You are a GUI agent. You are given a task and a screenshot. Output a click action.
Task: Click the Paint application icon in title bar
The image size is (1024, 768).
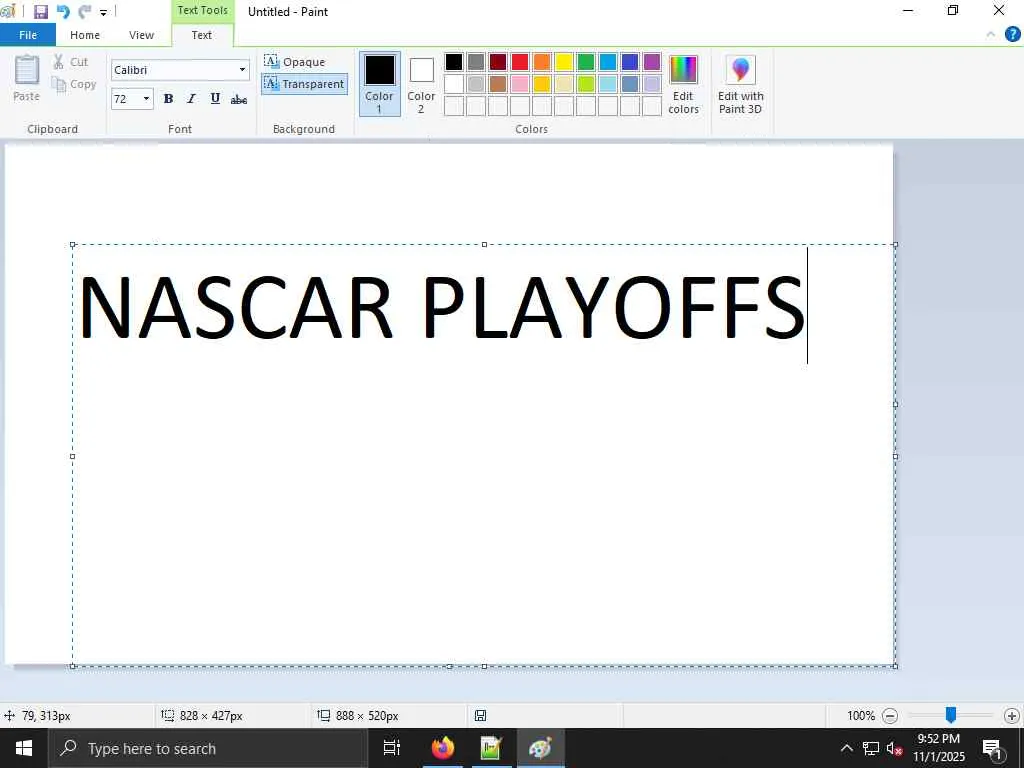pyautogui.click(x=7, y=11)
